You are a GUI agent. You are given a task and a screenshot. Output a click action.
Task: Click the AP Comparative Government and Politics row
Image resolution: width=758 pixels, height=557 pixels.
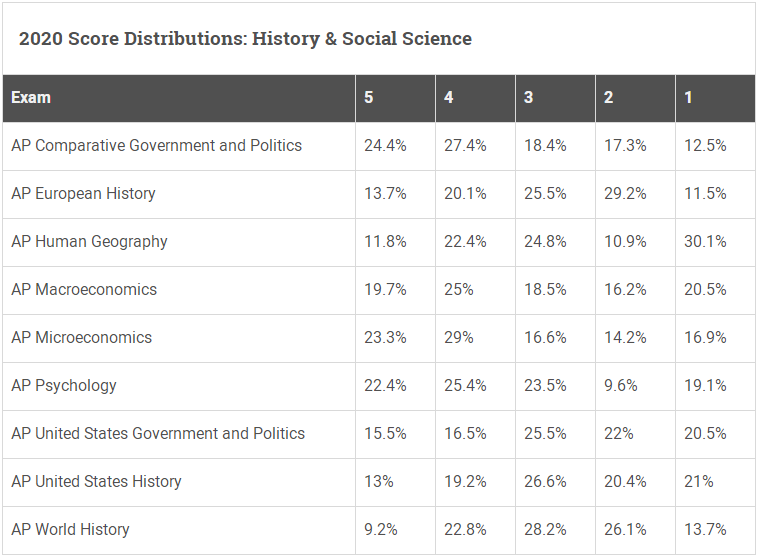click(156, 146)
